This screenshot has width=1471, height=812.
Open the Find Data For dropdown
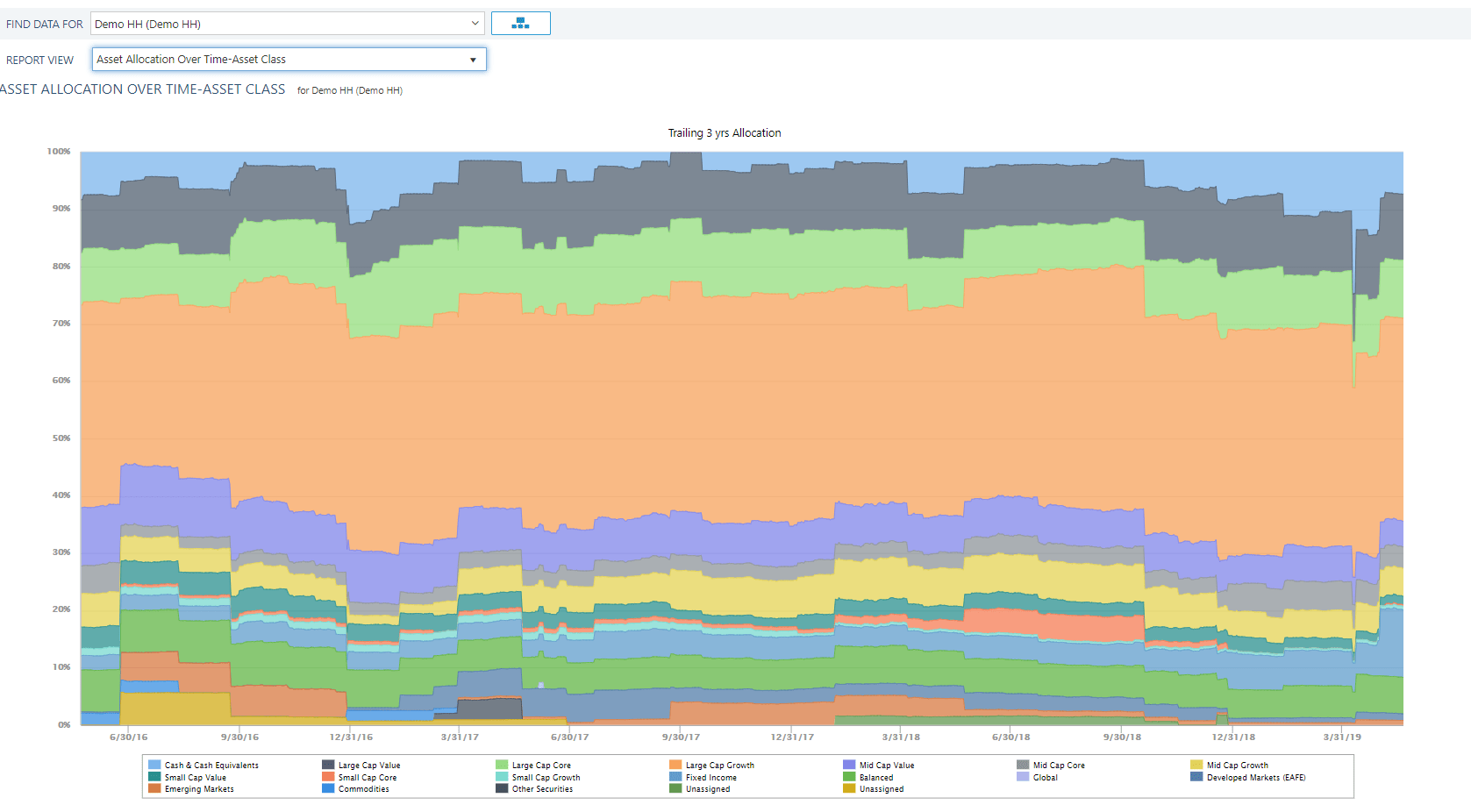[287, 24]
